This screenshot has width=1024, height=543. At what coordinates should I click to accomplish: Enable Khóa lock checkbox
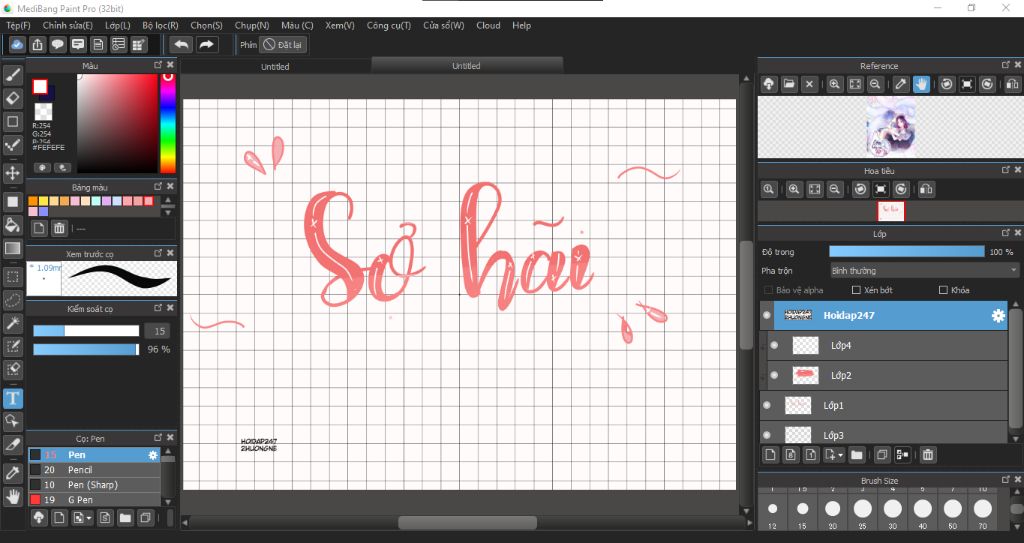(x=943, y=290)
